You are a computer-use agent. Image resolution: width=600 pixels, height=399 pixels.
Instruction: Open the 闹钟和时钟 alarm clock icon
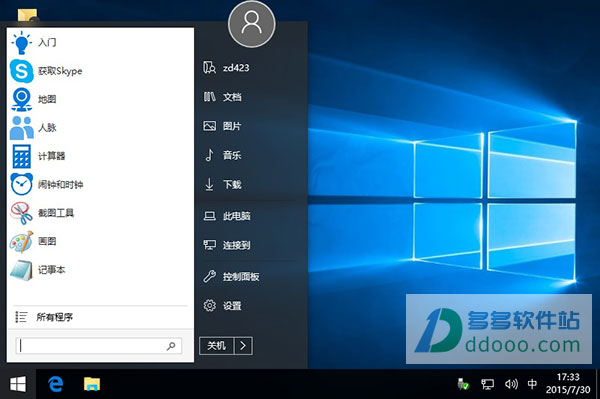click(x=22, y=184)
